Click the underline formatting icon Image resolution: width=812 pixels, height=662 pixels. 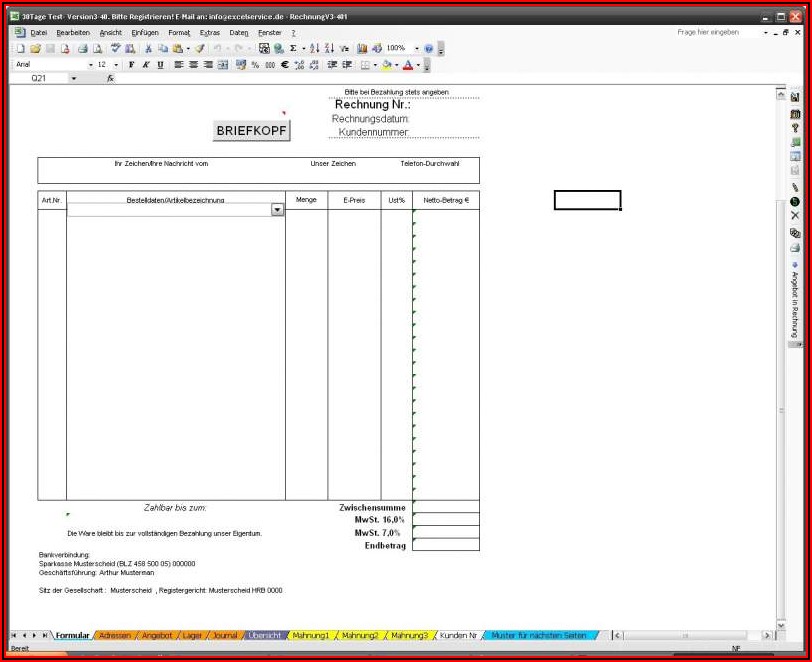(x=160, y=65)
